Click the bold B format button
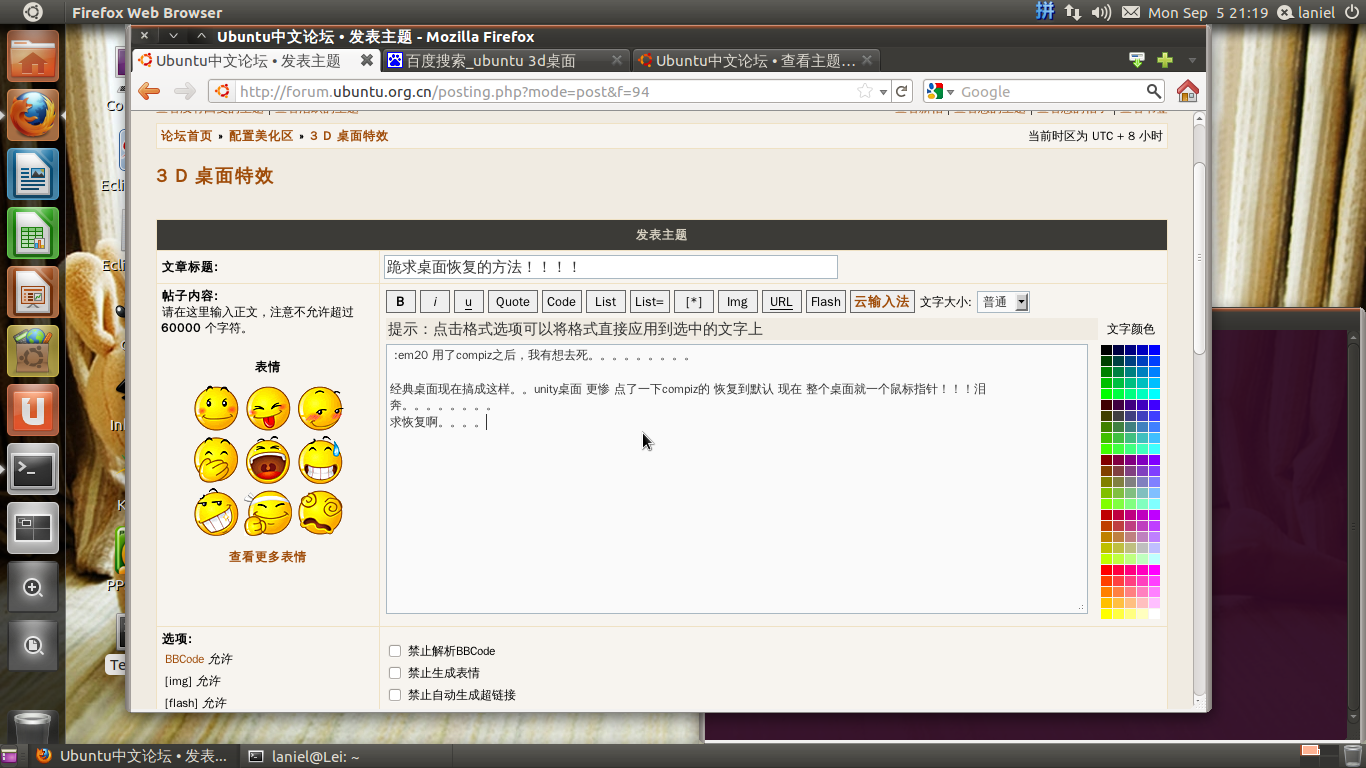This screenshot has height=768, width=1366. coord(400,302)
